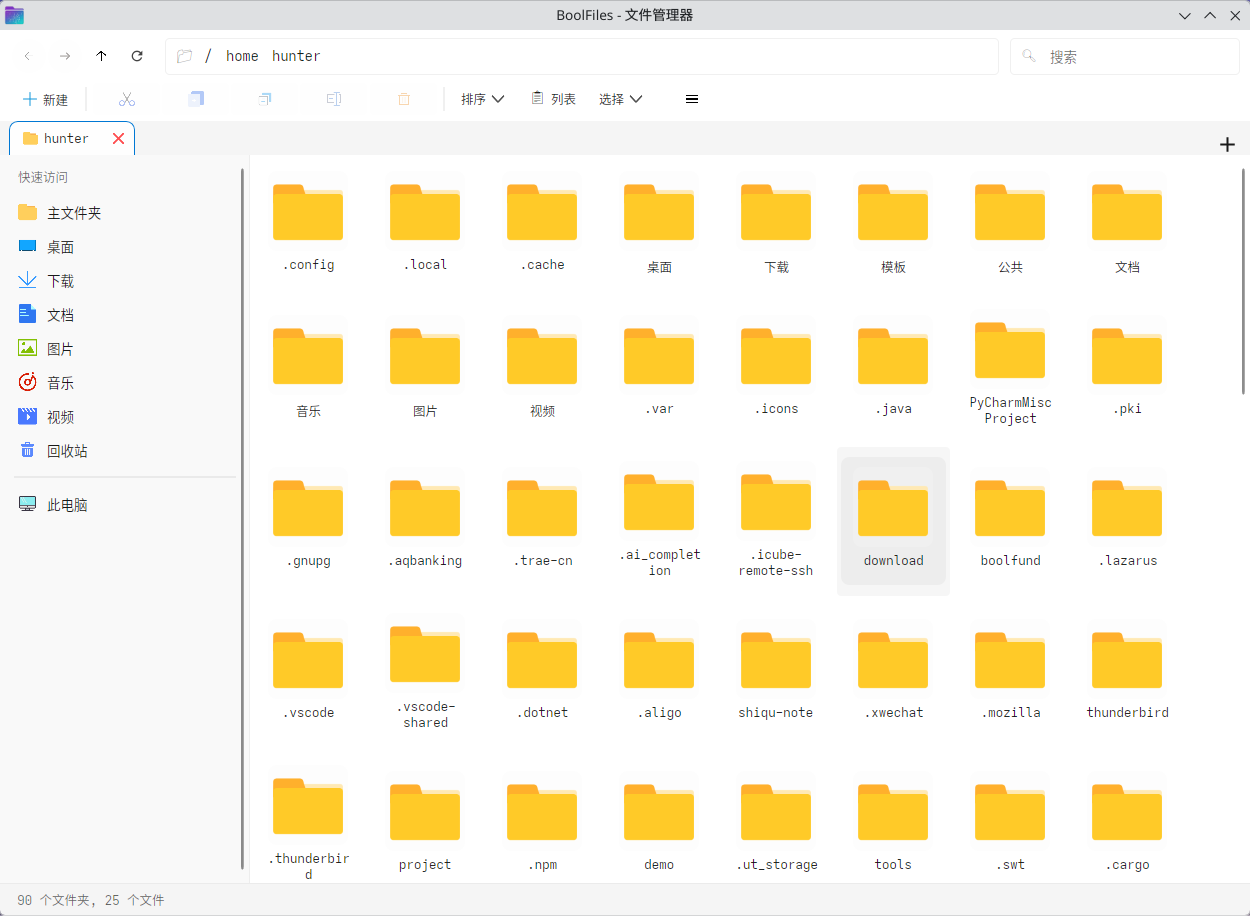Click the scissors cut icon
This screenshot has width=1250, height=916.
(127, 99)
